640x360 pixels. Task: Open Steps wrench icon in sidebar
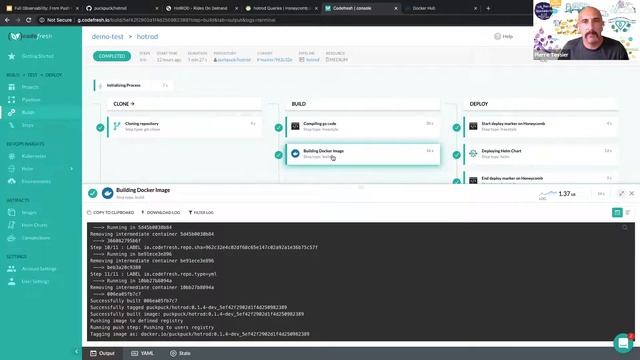click(11, 125)
